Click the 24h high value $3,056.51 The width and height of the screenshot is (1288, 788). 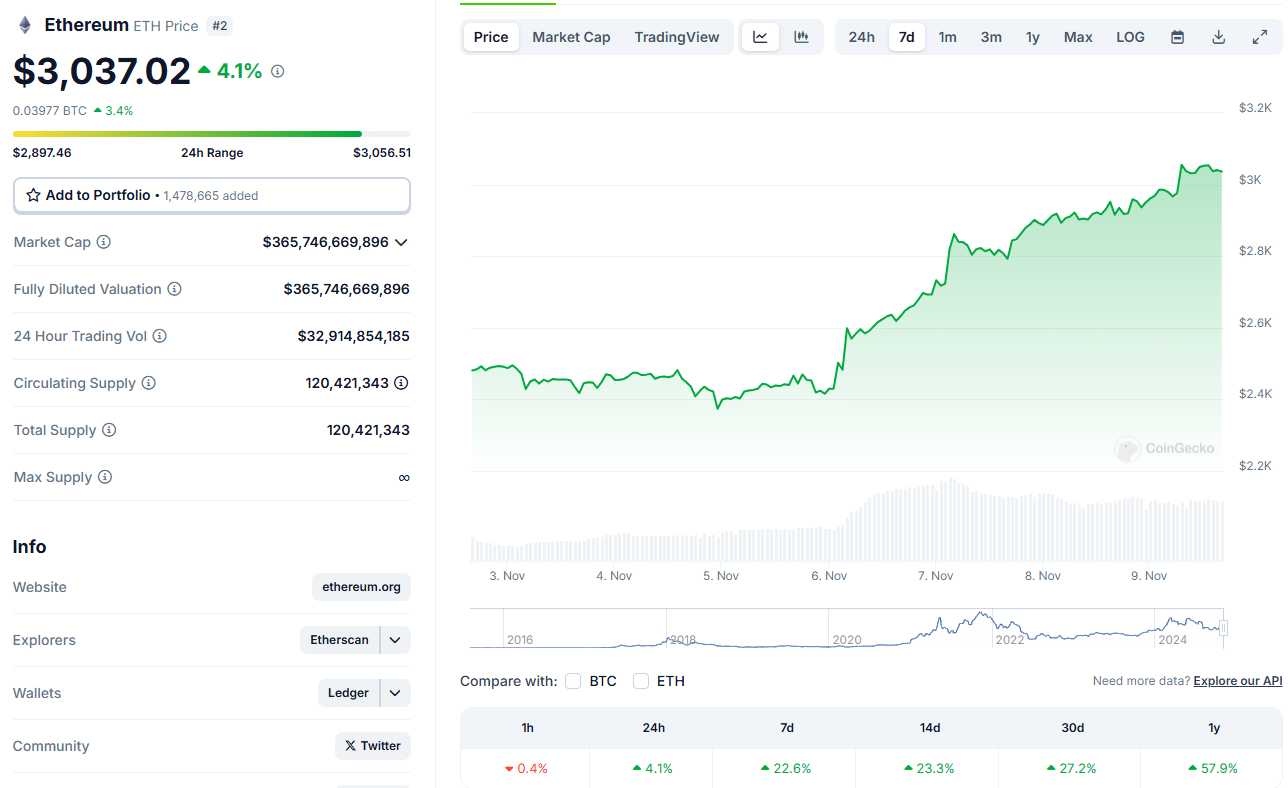(x=382, y=153)
